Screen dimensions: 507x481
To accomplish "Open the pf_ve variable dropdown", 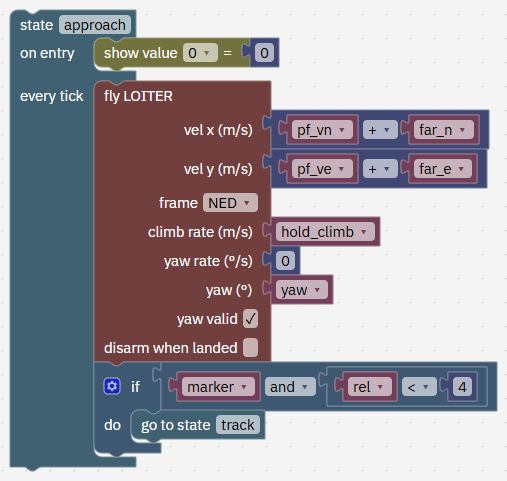I will pyautogui.click(x=322, y=169).
